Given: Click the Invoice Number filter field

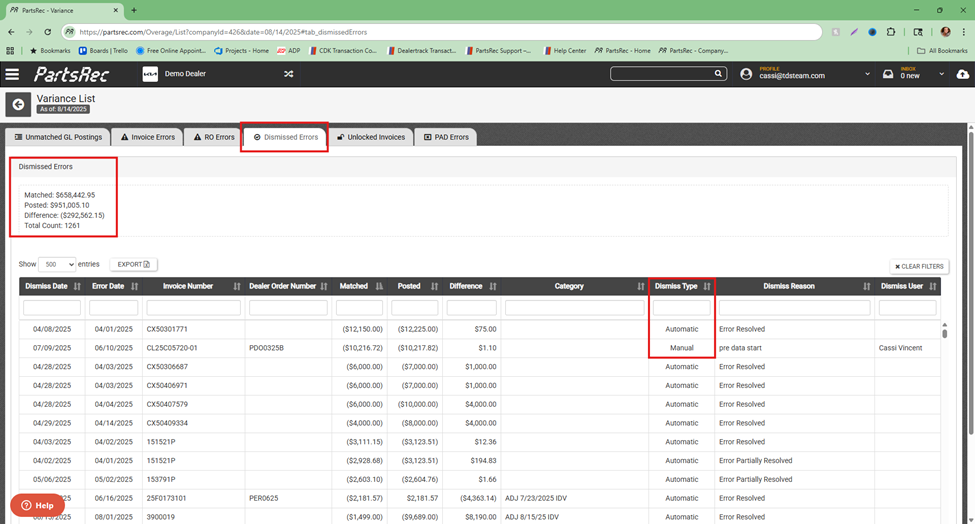Looking at the screenshot, I should (x=193, y=308).
